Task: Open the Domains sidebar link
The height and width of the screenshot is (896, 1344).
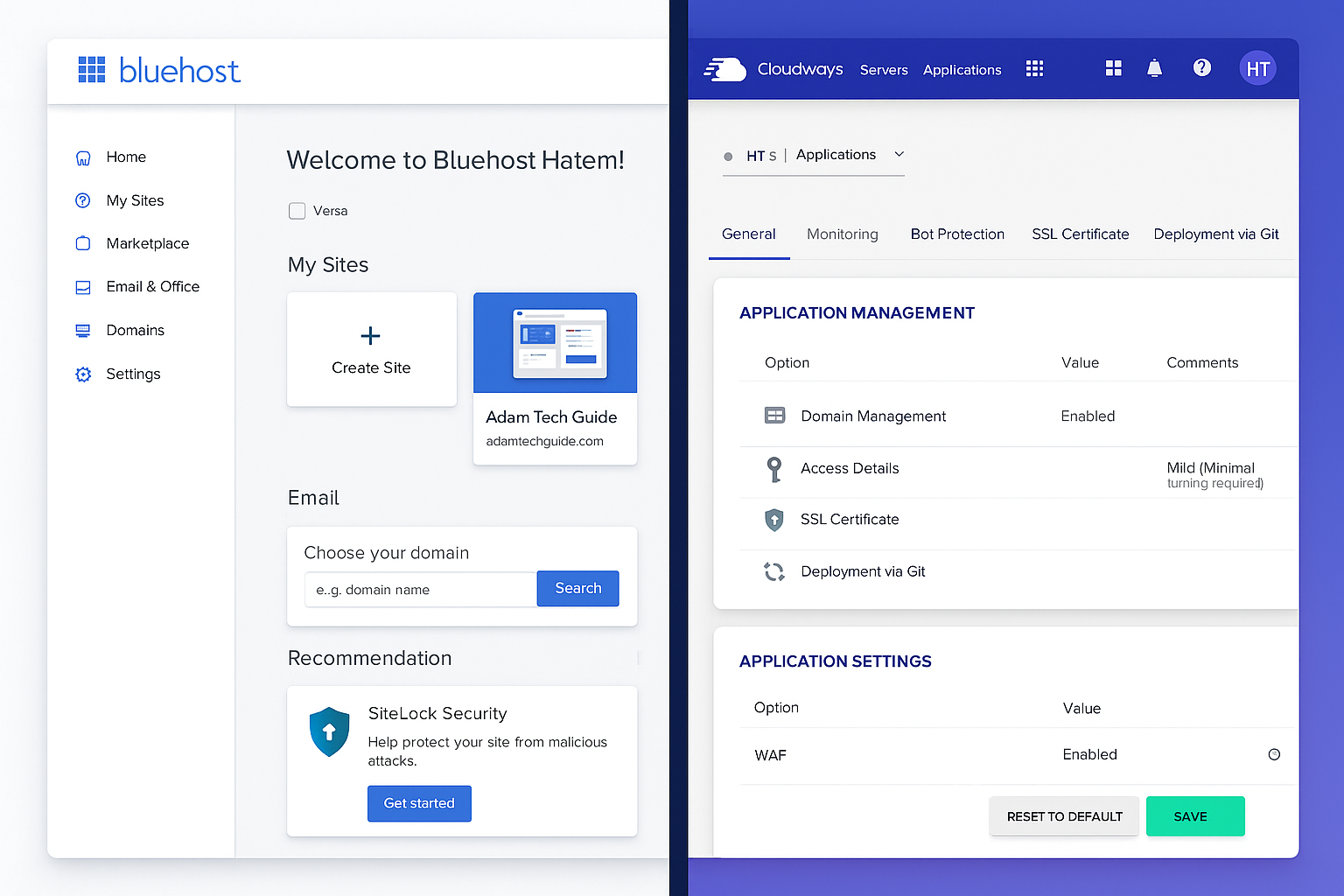Action: tap(135, 331)
